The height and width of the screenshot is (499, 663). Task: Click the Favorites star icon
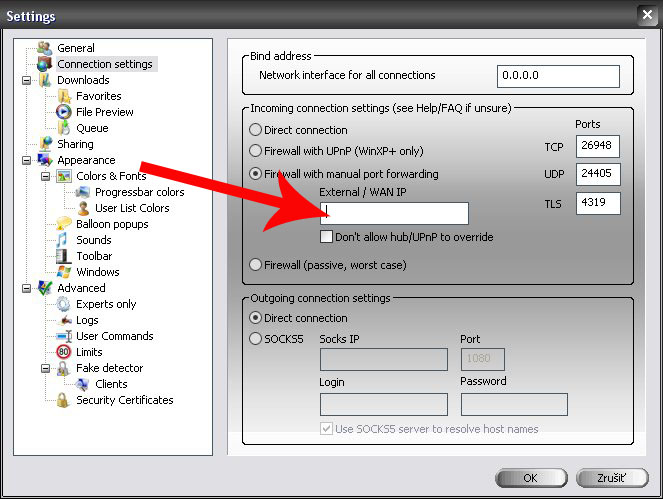point(64,96)
